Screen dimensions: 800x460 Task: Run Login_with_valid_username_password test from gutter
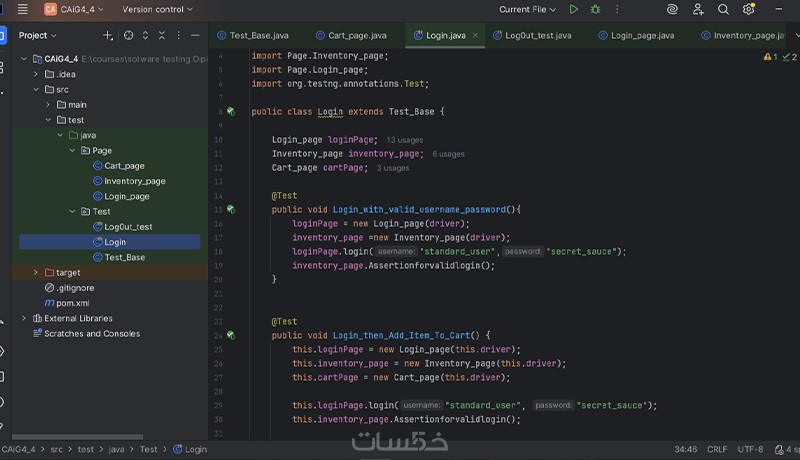coord(231,210)
